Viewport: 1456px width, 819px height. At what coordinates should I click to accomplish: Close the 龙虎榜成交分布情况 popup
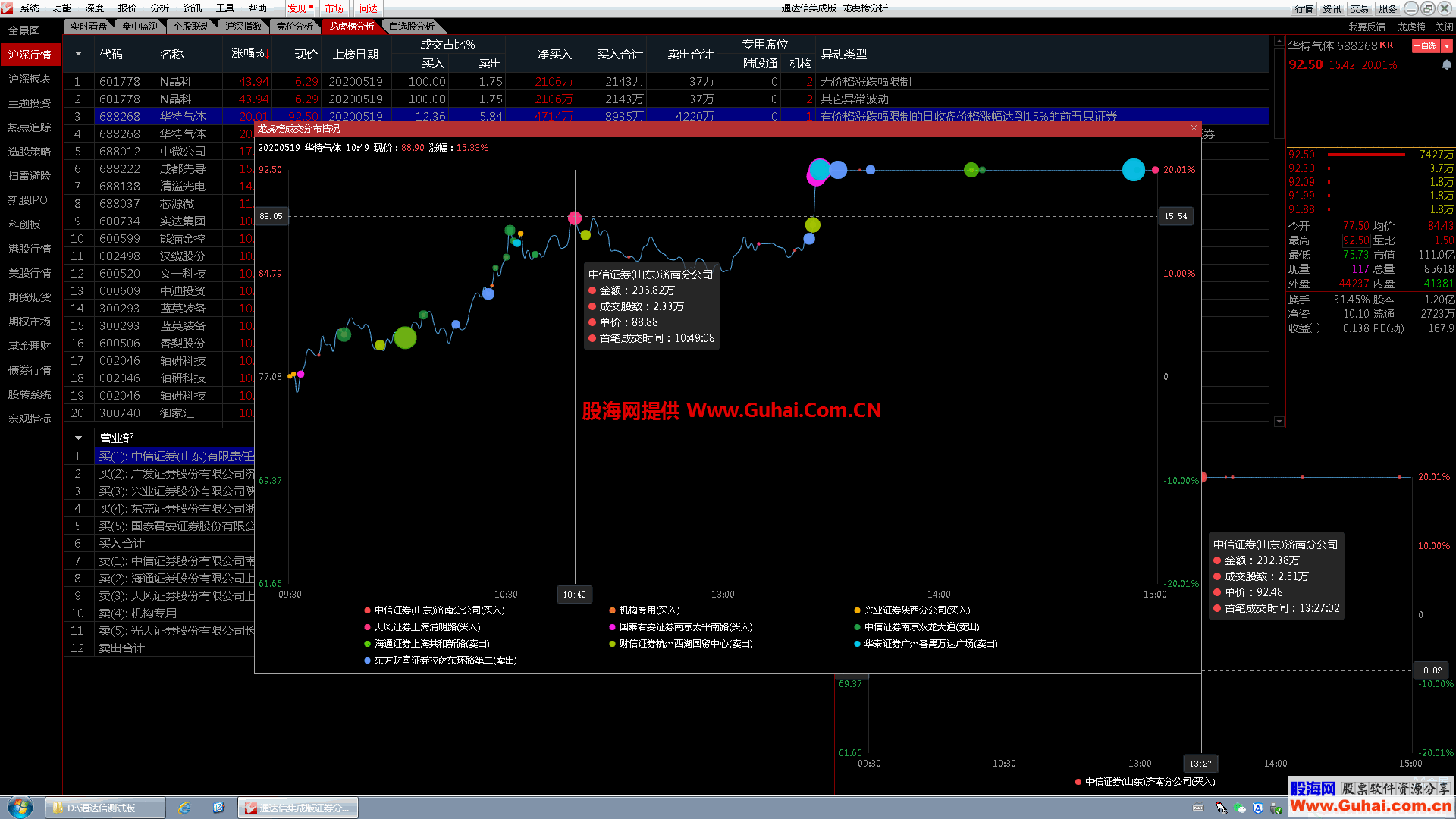(x=1194, y=128)
